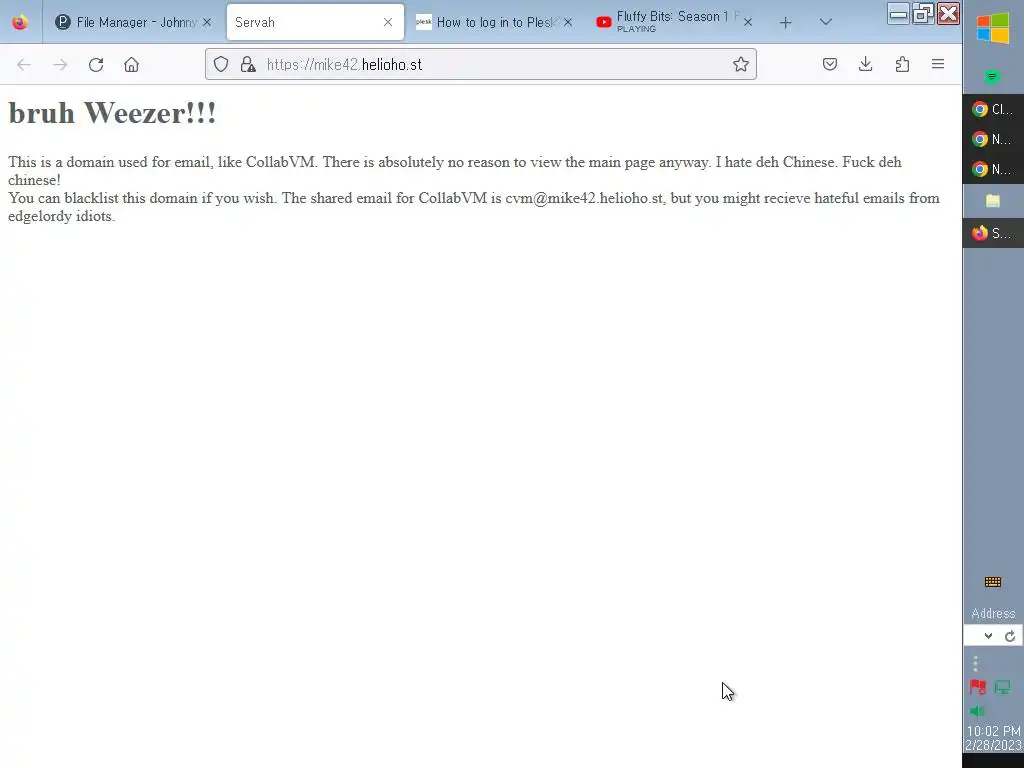Open red flag security tray icon
This screenshot has width=1024, height=768.
point(978,687)
